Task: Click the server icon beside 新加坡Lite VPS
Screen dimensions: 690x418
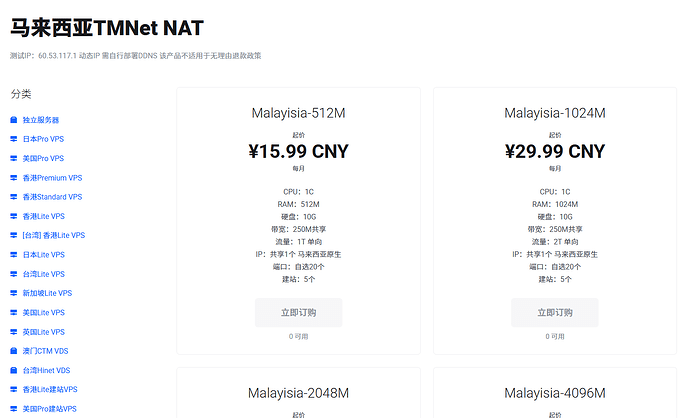Action: tap(14, 293)
